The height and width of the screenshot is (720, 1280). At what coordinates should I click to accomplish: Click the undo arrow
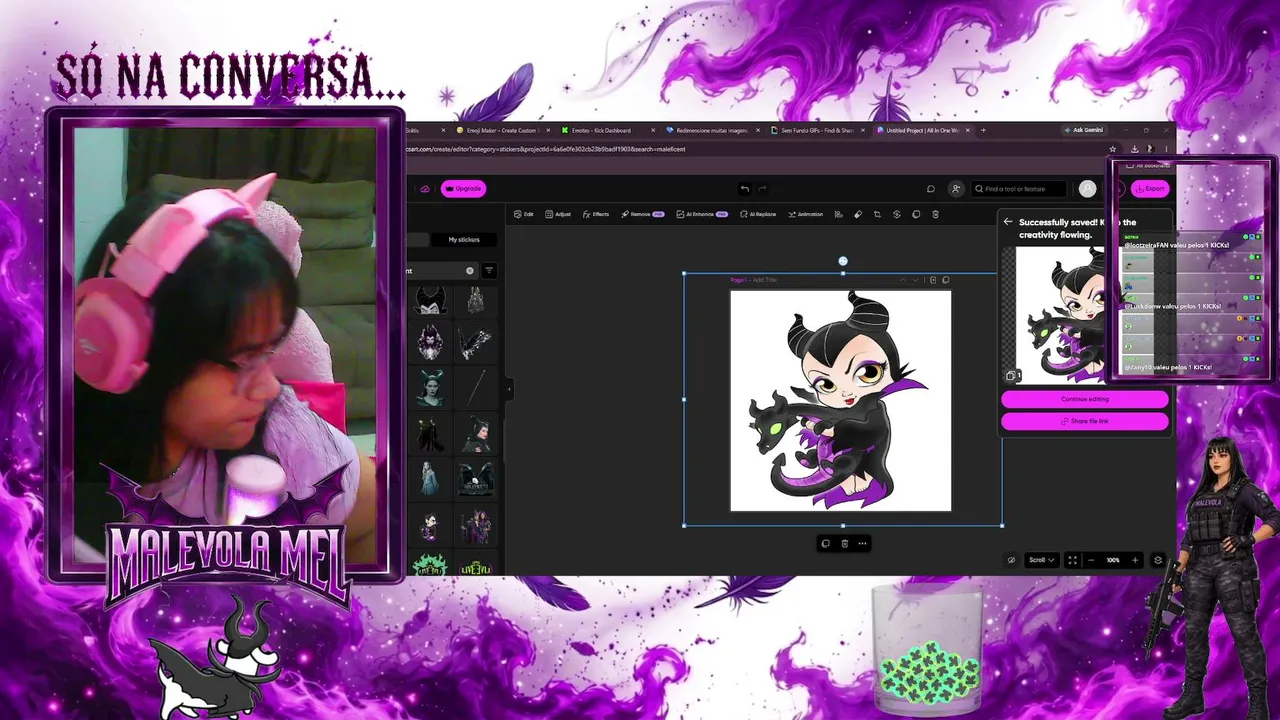pyautogui.click(x=744, y=188)
